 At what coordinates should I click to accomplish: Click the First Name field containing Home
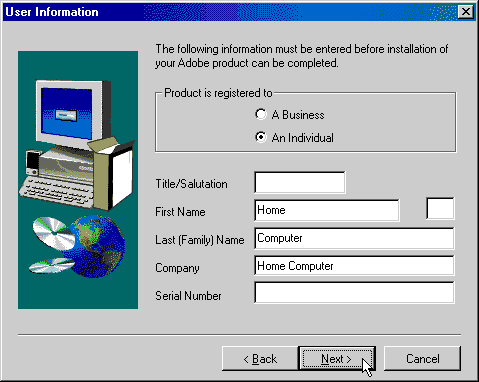point(327,210)
